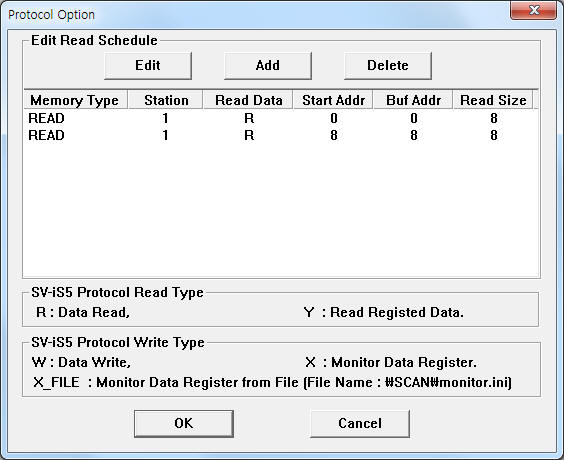Close the Protocol Option window
Image resolution: width=564 pixels, height=460 pixels.
[x=534, y=10]
